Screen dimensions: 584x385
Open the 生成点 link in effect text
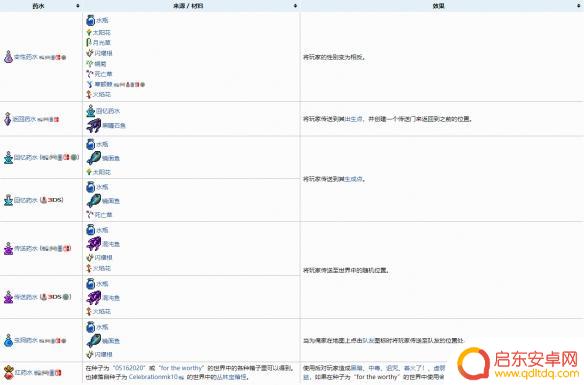(x=353, y=179)
